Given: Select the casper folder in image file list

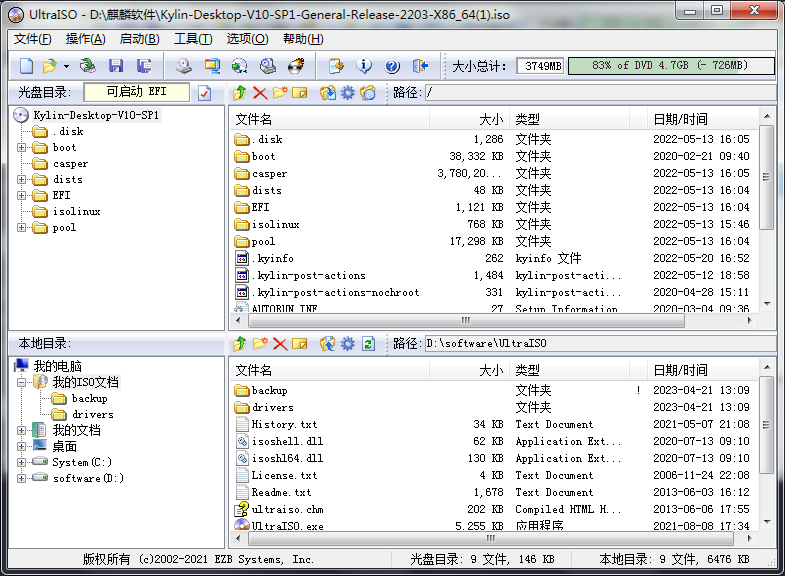Looking at the screenshot, I should pyautogui.click(x=268, y=173).
